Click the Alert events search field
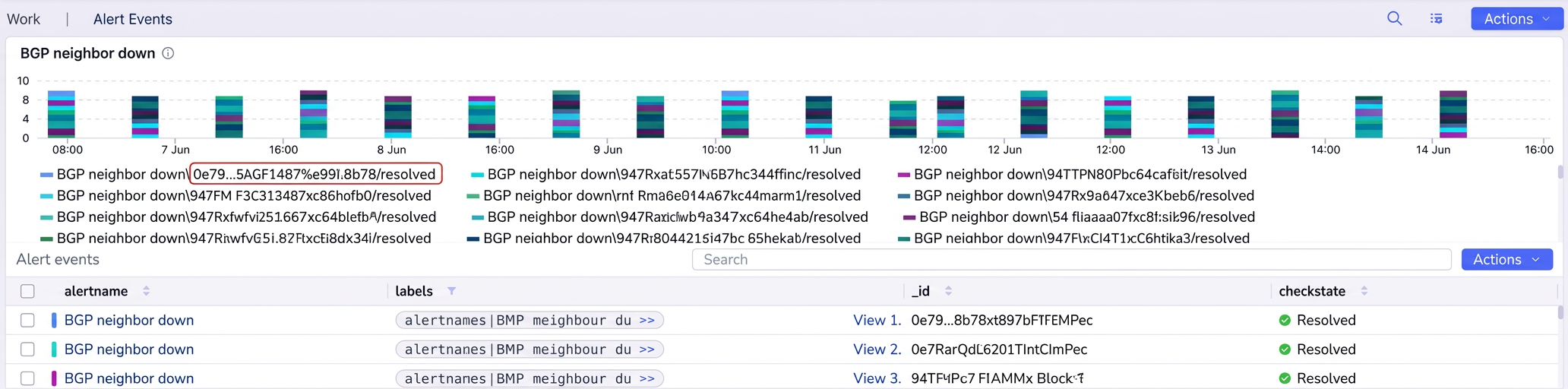1568x389 pixels. click(1071, 259)
